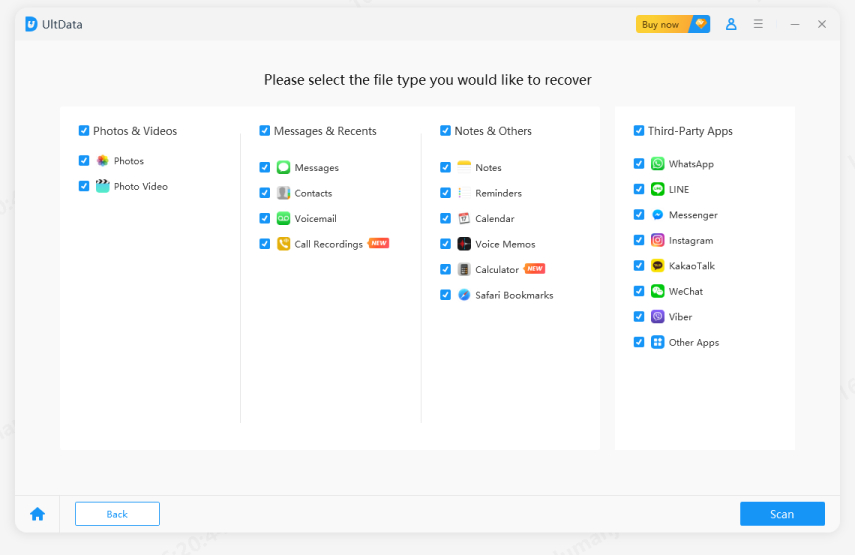This screenshot has width=855, height=555.
Task: Toggle the Calendar checkbox
Action: 445,219
